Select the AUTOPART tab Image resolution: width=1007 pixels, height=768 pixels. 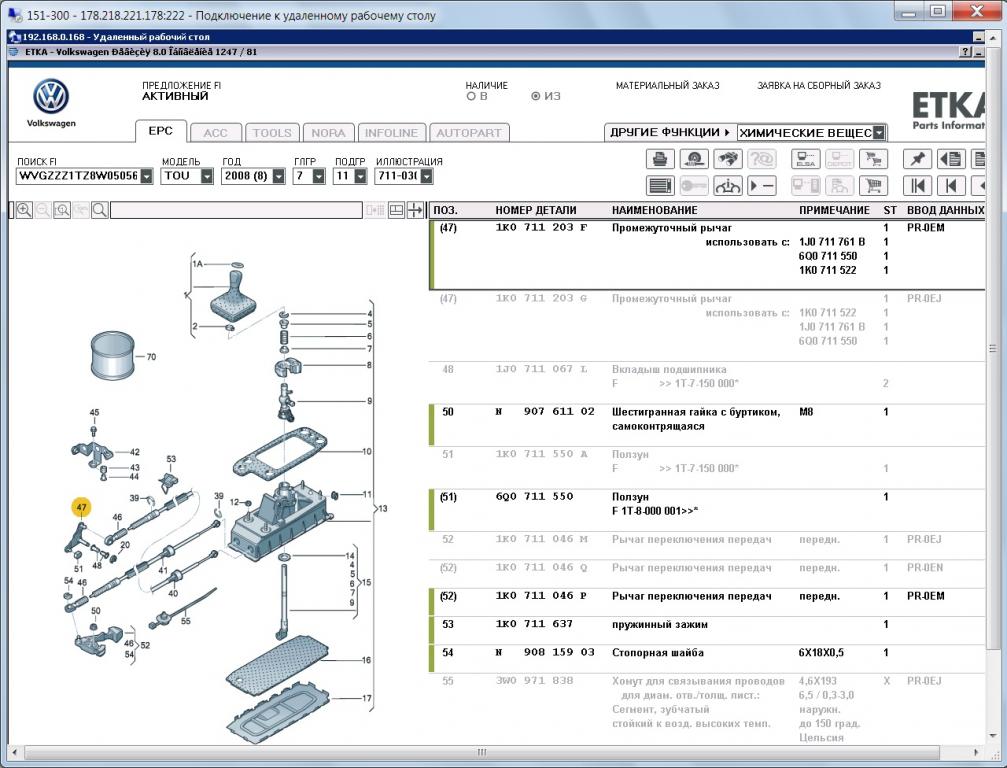point(469,133)
